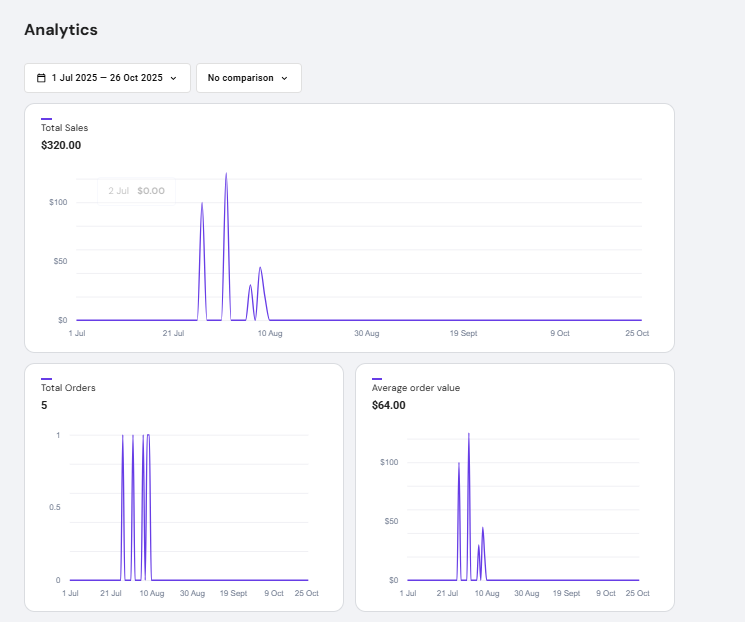Click the chevron arrow next to No comparison
745x622 pixels.
[284, 78]
